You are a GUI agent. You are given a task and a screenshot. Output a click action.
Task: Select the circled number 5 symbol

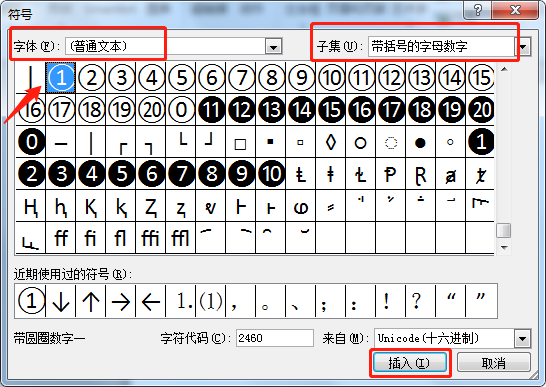tap(181, 77)
